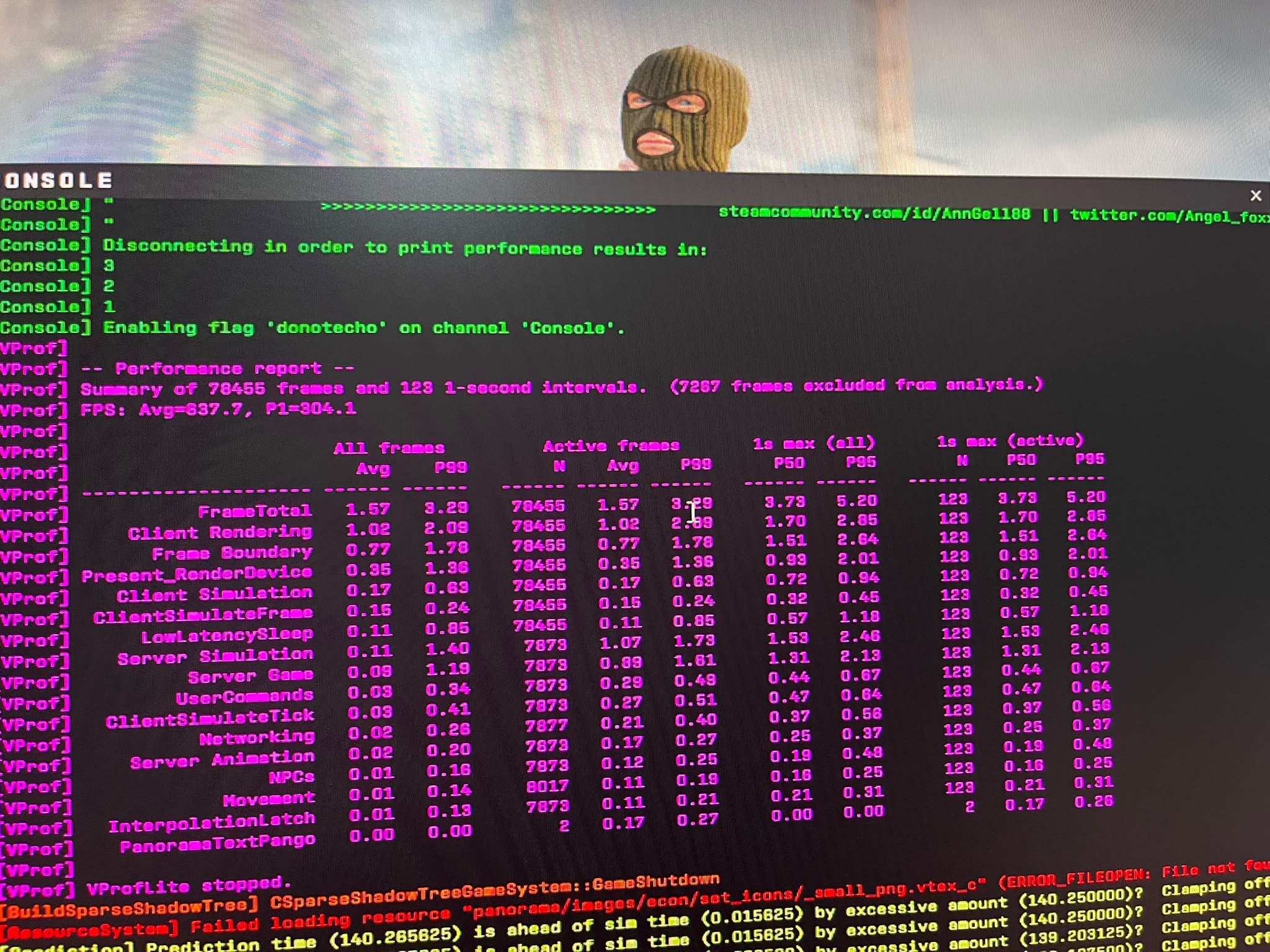The width and height of the screenshot is (1270, 952).
Task: Click the countdown line showing '3'
Action: pyautogui.click(x=109, y=265)
